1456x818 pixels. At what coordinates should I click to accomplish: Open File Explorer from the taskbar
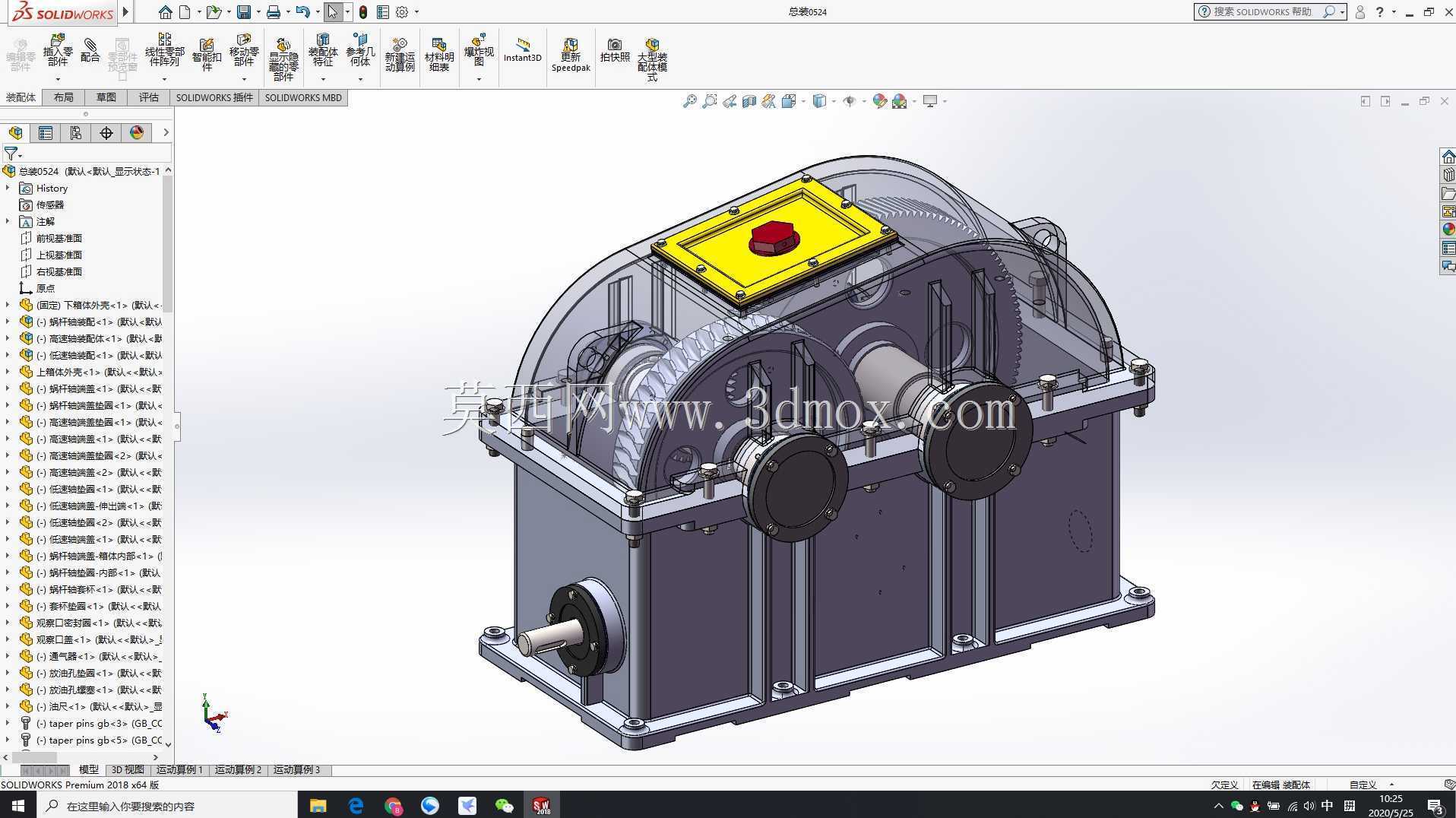click(x=318, y=806)
